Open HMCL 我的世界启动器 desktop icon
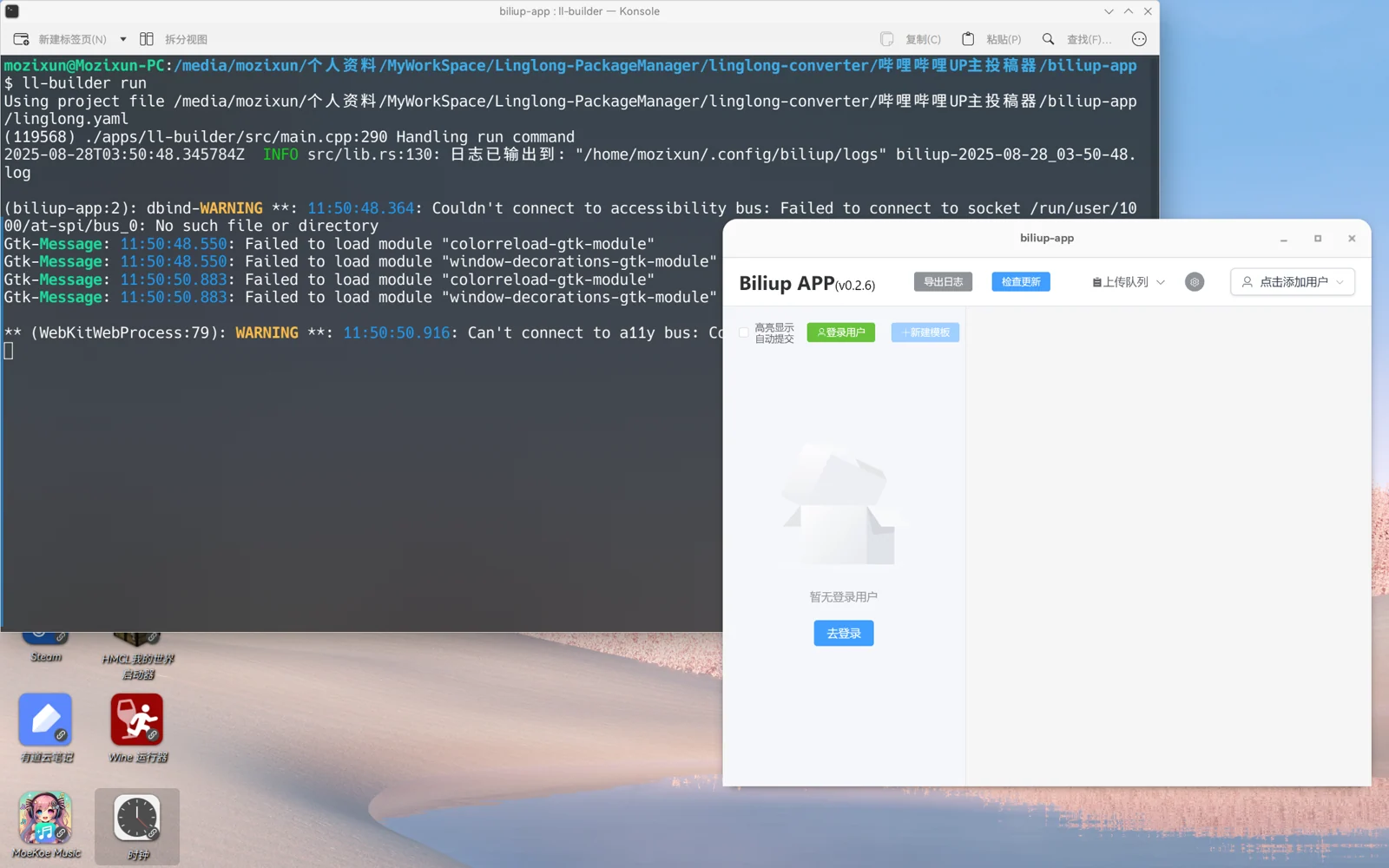The width and height of the screenshot is (1389, 868). pyautogui.click(x=137, y=657)
